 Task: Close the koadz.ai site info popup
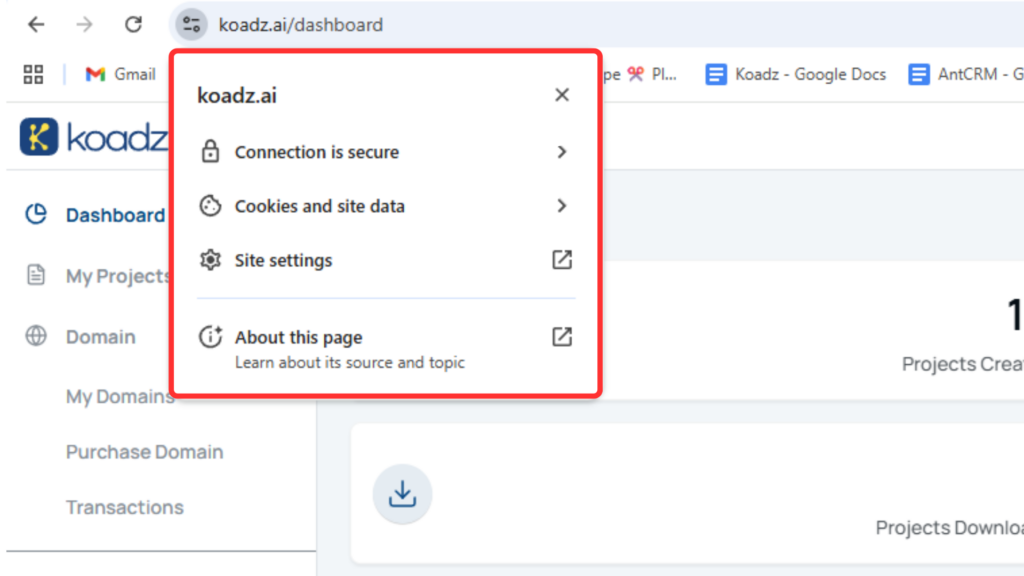(x=562, y=95)
